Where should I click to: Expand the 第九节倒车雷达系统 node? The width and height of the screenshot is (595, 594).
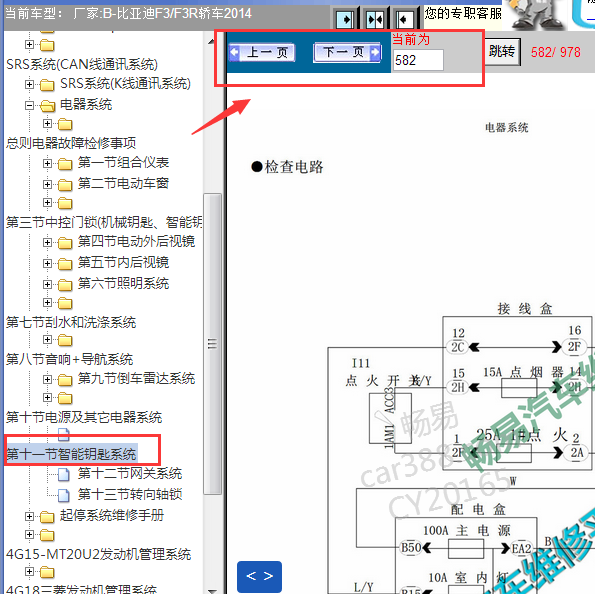[x=47, y=380]
